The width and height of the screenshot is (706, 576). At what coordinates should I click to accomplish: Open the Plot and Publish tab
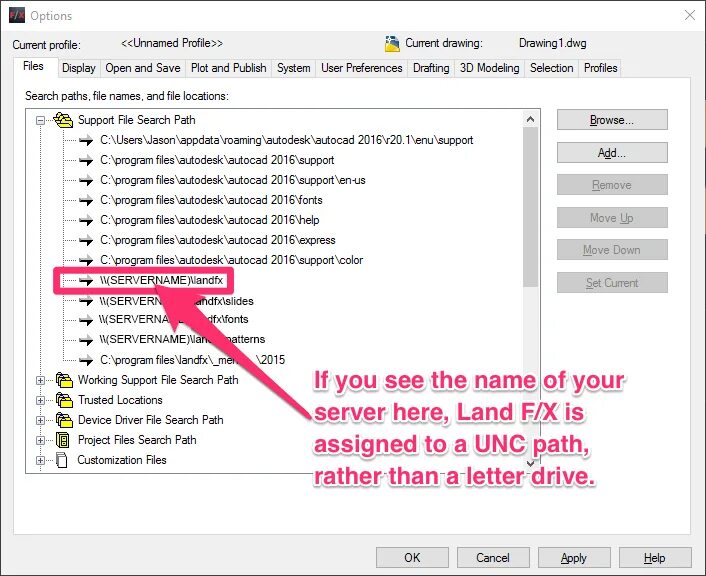point(228,68)
